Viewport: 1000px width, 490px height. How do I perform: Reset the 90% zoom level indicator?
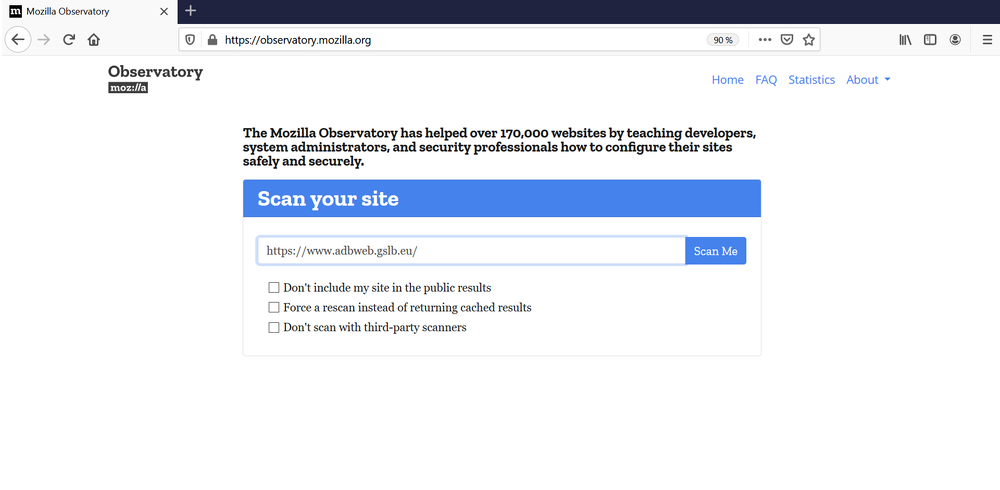tap(723, 40)
